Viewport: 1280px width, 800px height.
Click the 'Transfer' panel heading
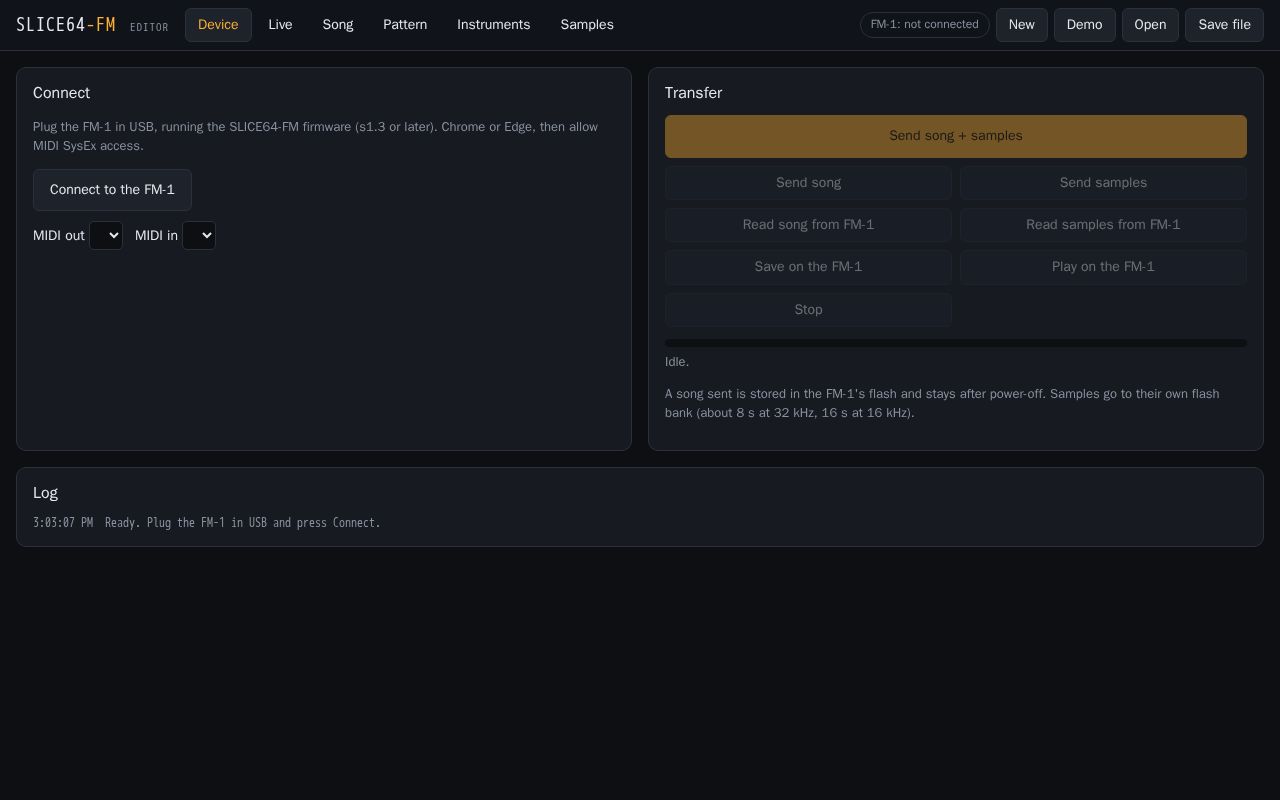pos(693,93)
